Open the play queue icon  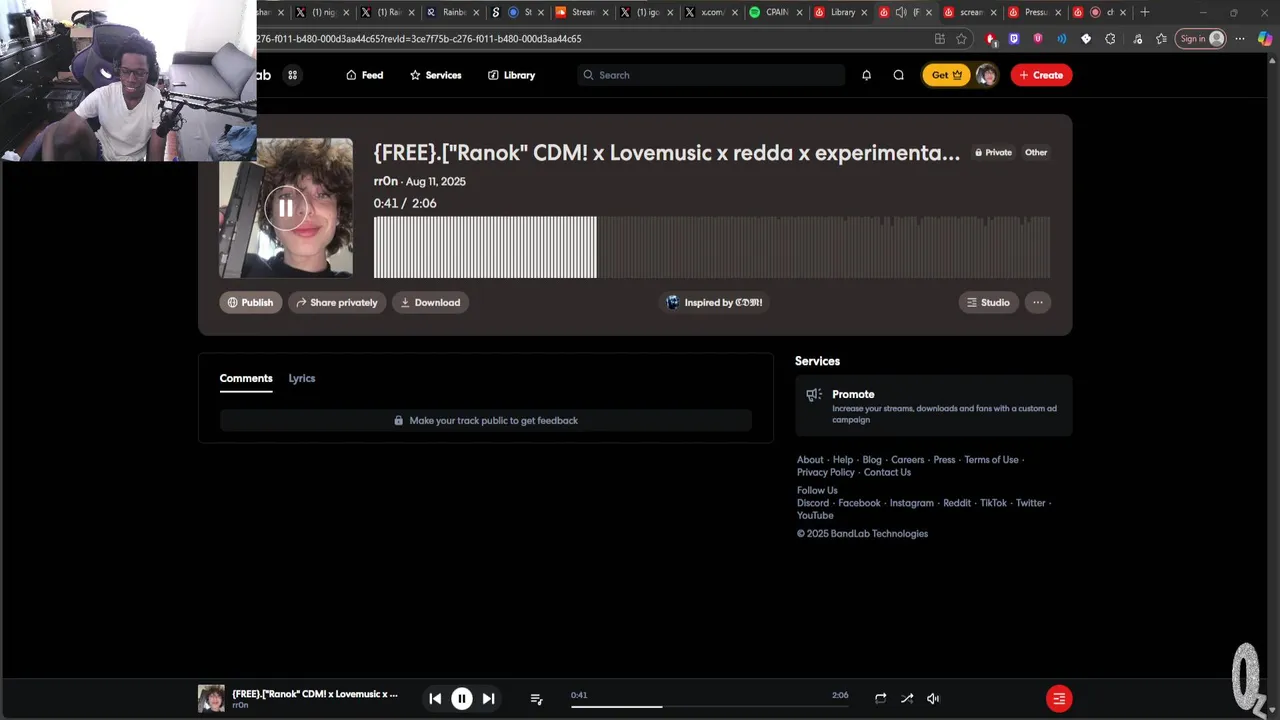click(x=536, y=699)
